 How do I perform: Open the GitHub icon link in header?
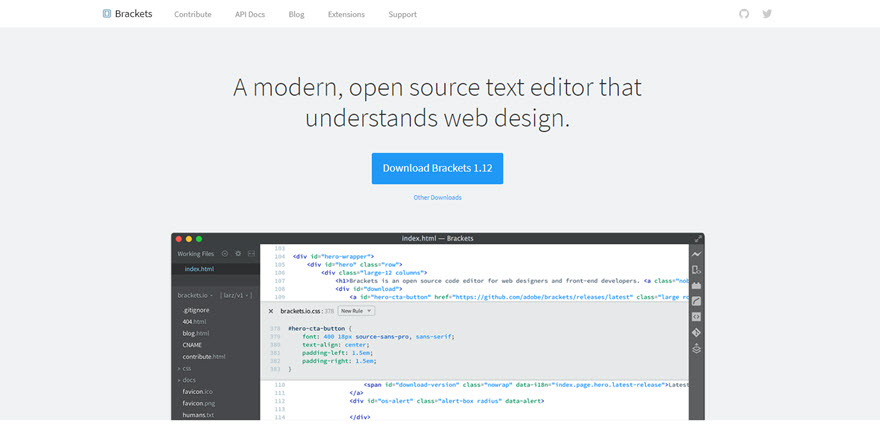coord(743,14)
